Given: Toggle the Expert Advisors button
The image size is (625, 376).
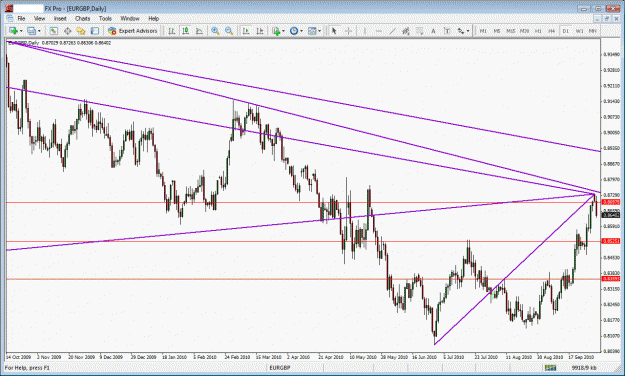Looking at the screenshot, I should point(133,31).
